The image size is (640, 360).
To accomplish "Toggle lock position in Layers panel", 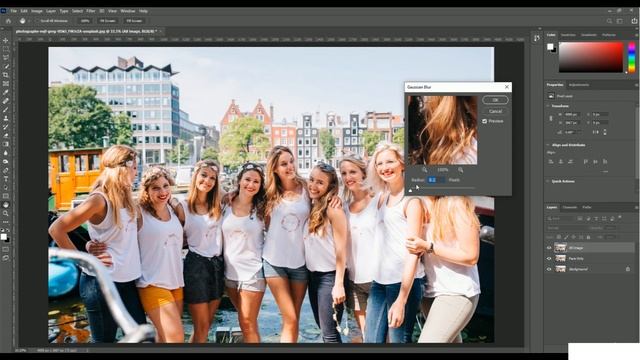I will [573, 237].
